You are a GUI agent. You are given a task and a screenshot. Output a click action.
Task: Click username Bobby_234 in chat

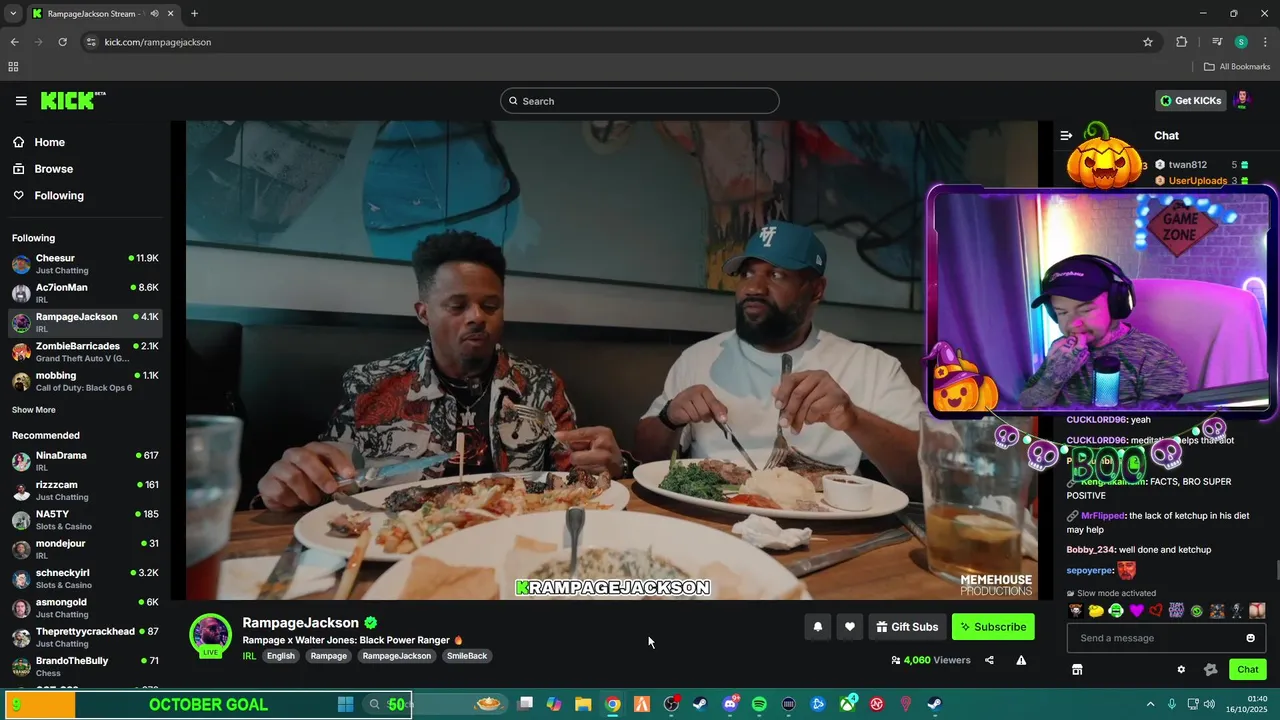click(1090, 550)
